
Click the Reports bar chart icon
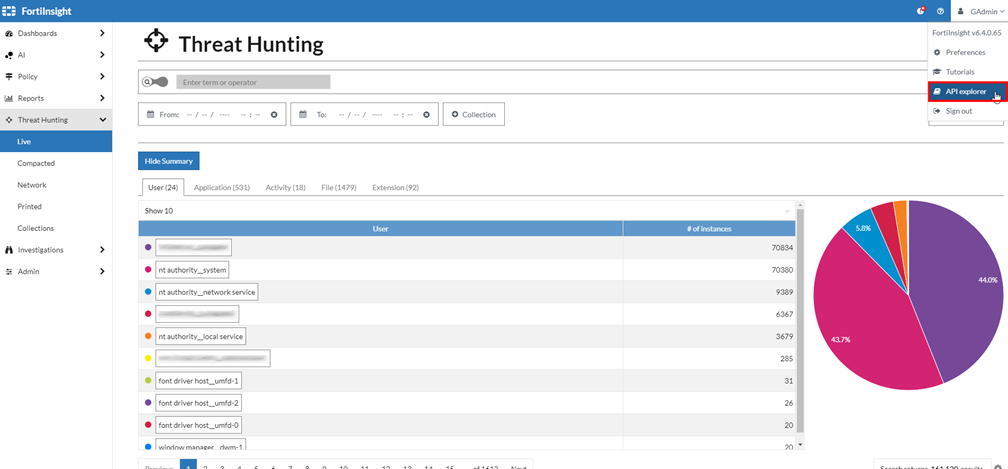pos(9,98)
